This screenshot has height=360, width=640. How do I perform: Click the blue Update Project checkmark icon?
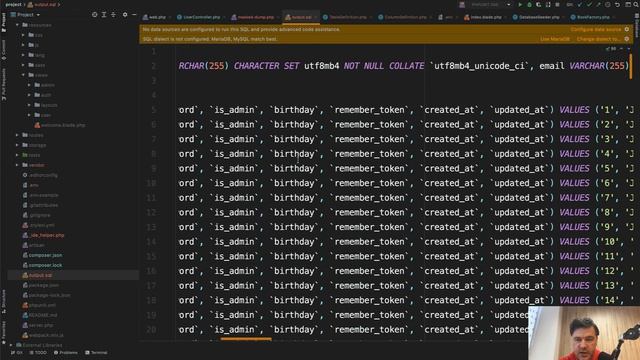580,5
